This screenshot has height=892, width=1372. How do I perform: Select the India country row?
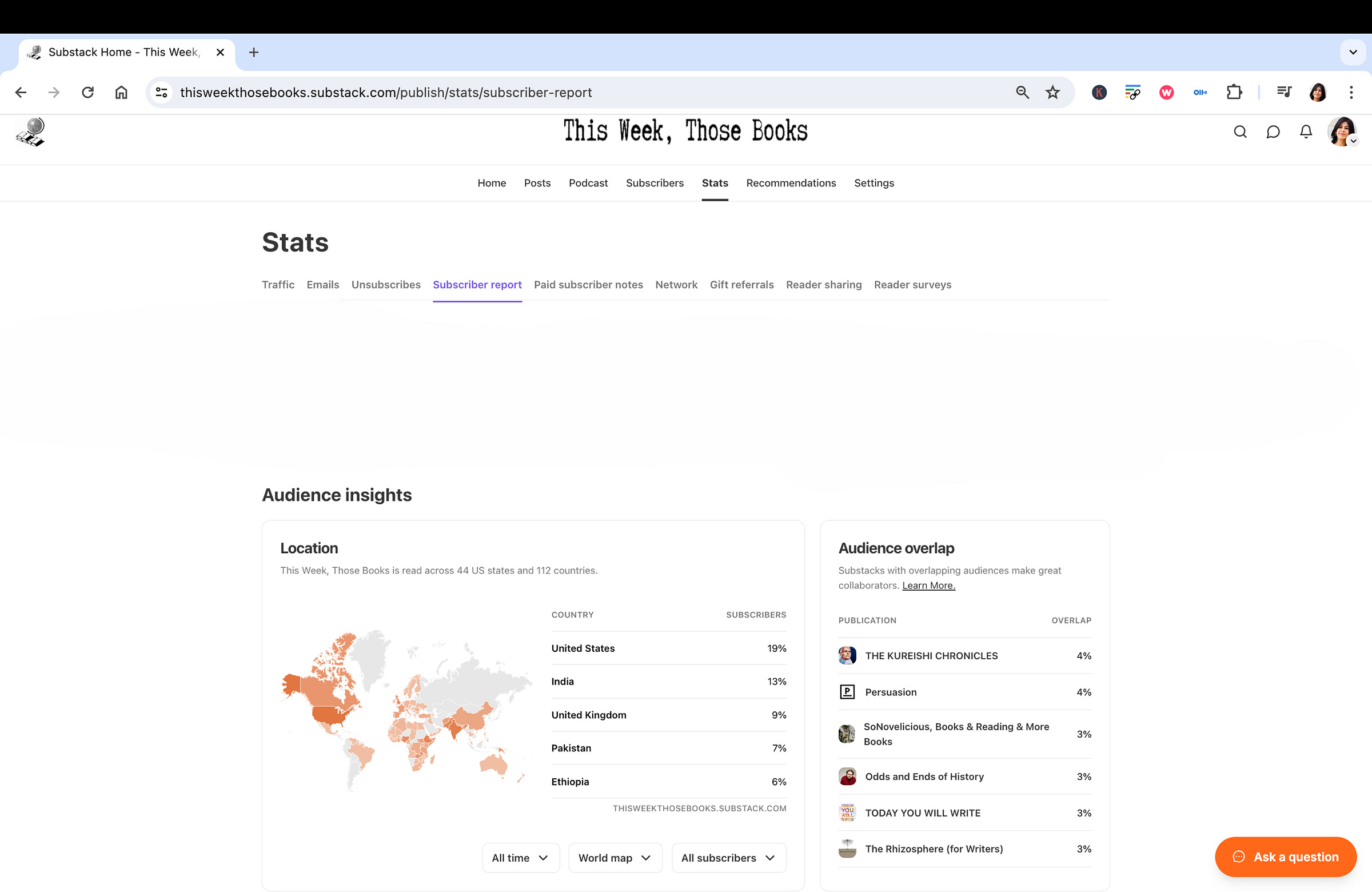click(x=669, y=682)
